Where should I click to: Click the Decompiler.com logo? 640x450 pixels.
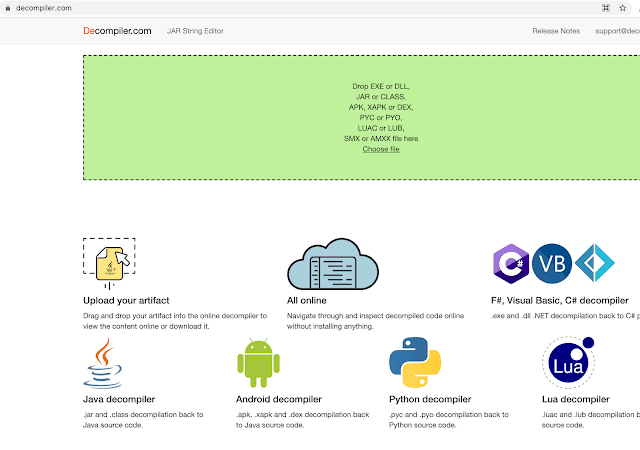pyautogui.click(x=117, y=31)
